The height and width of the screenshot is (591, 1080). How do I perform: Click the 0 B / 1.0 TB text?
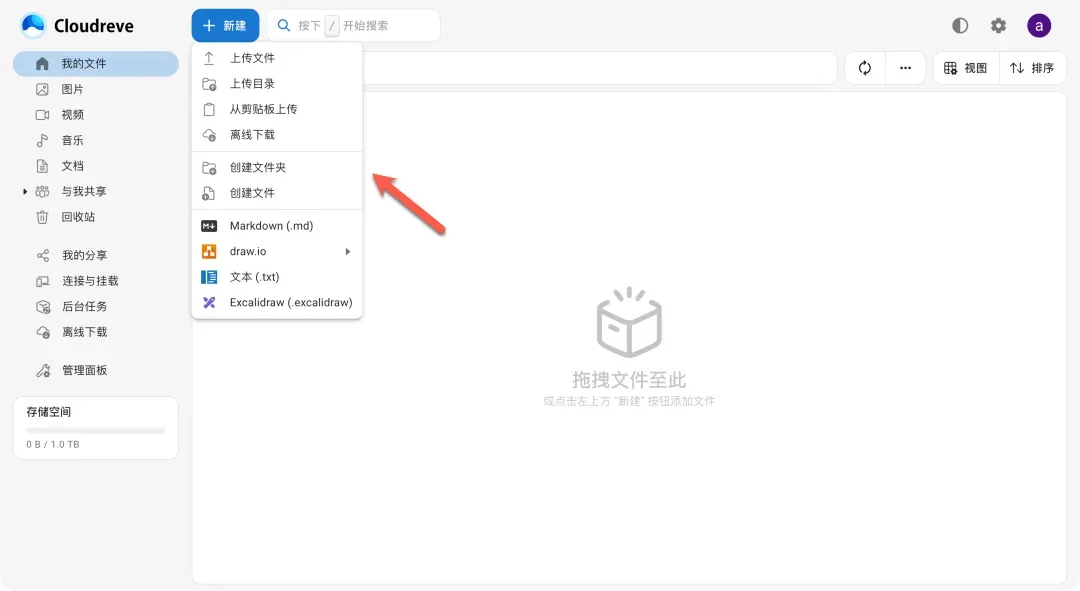coord(53,444)
